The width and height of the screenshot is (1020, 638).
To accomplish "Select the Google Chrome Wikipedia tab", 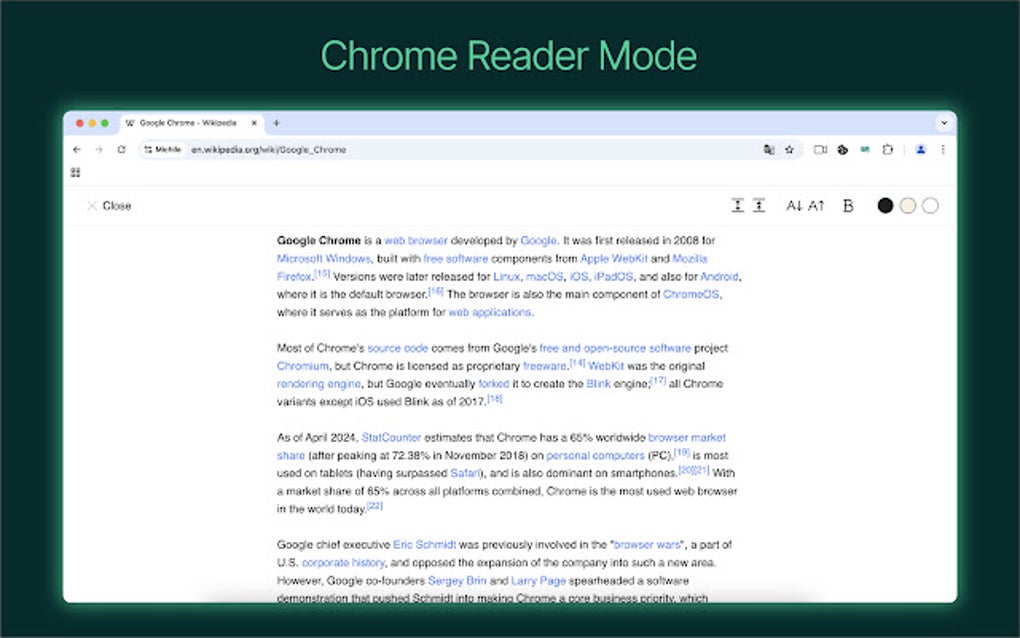I will [185, 122].
